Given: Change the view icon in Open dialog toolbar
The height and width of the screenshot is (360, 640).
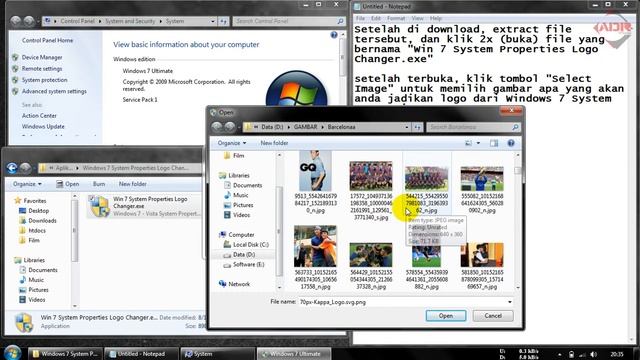Looking at the screenshot, I should [x=469, y=143].
